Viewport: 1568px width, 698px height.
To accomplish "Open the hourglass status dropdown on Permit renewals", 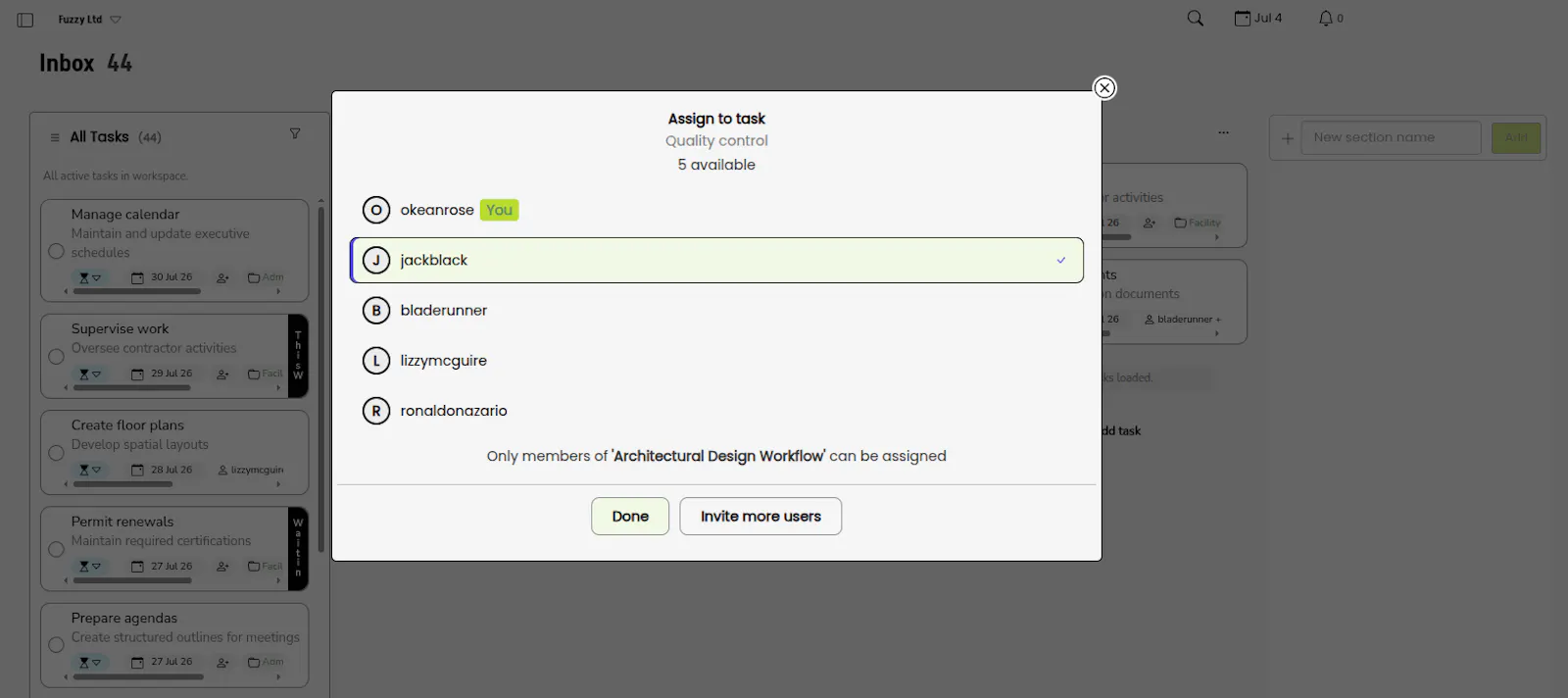I will tap(89, 567).
